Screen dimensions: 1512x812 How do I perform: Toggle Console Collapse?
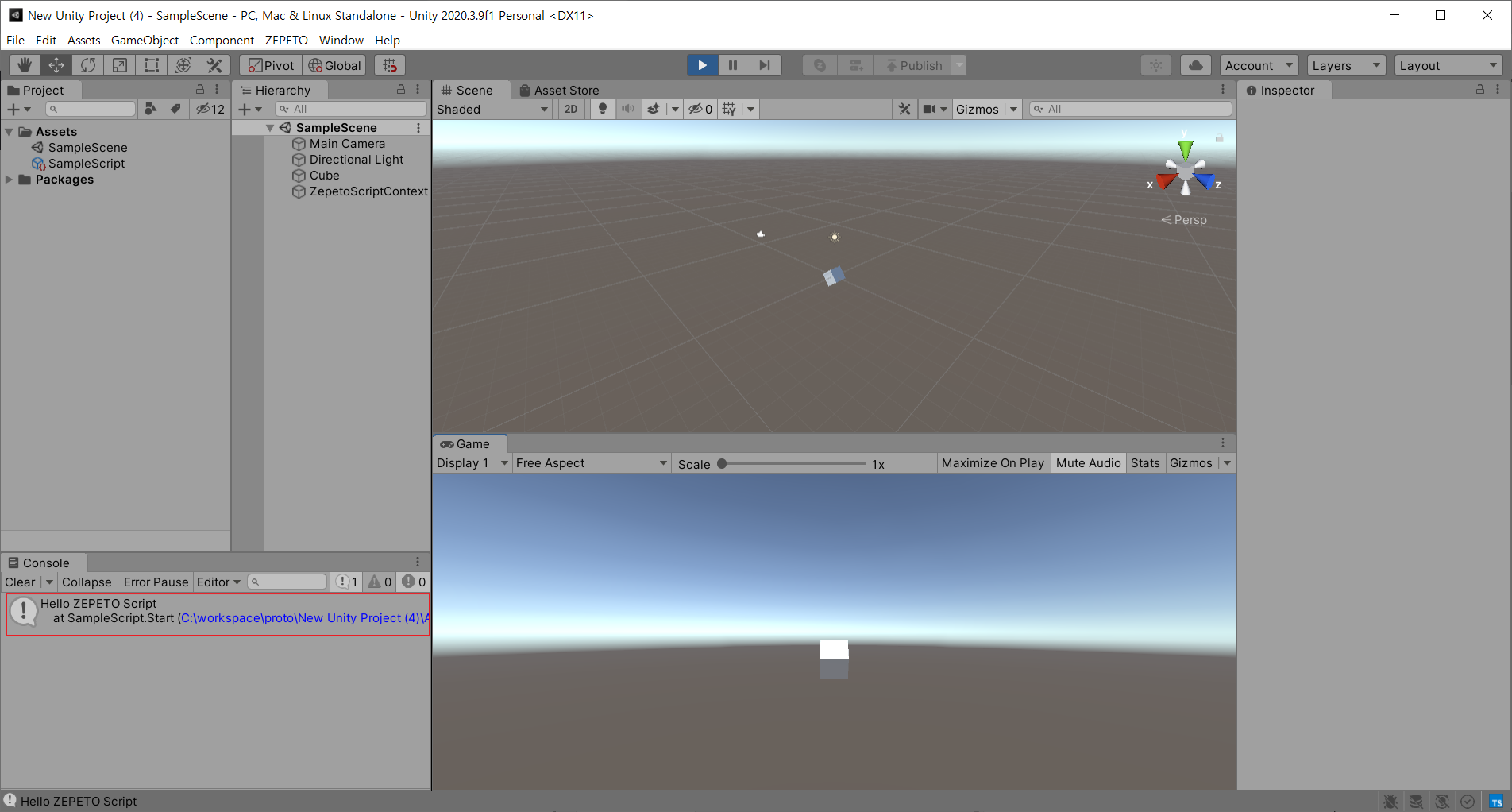tap(87, 582)
